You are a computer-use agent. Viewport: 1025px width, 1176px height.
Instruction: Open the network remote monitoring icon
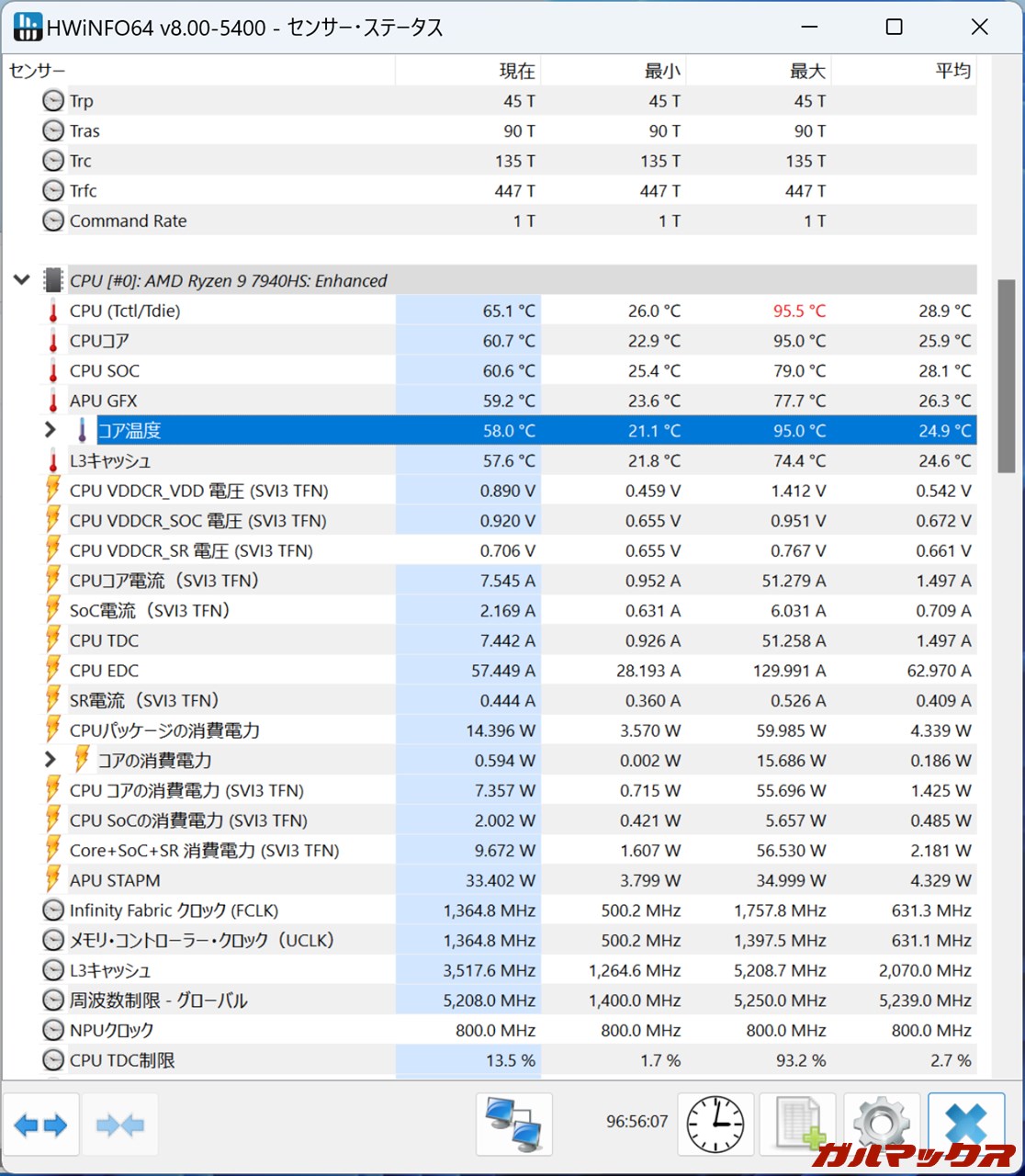click(513, 1124)
